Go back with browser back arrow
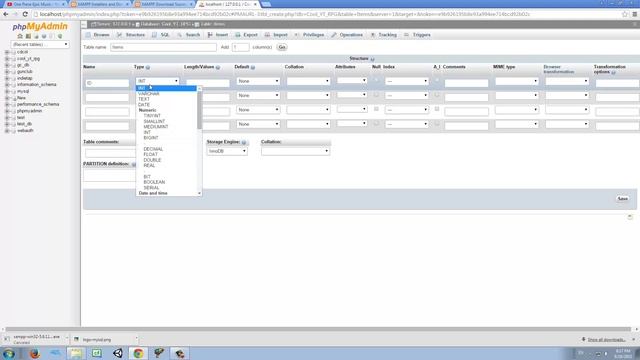Viewport: 640px width, 360px height. click(5, 14)
